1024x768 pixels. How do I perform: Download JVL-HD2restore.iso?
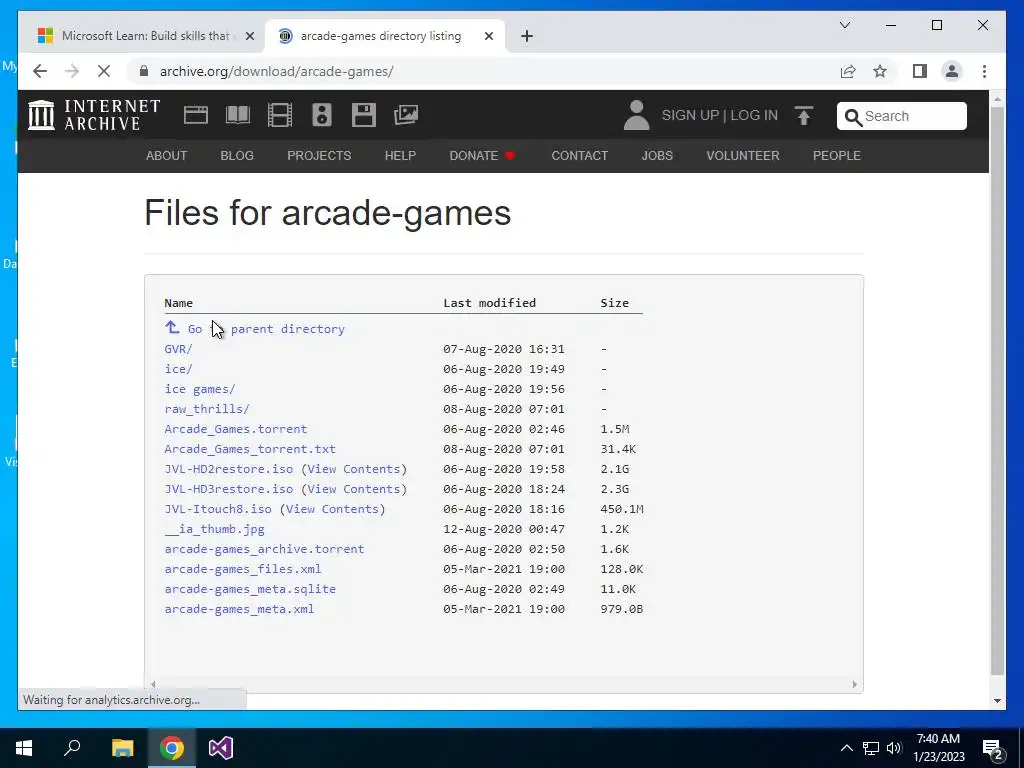pyautogui.click(x=229, y=469)
